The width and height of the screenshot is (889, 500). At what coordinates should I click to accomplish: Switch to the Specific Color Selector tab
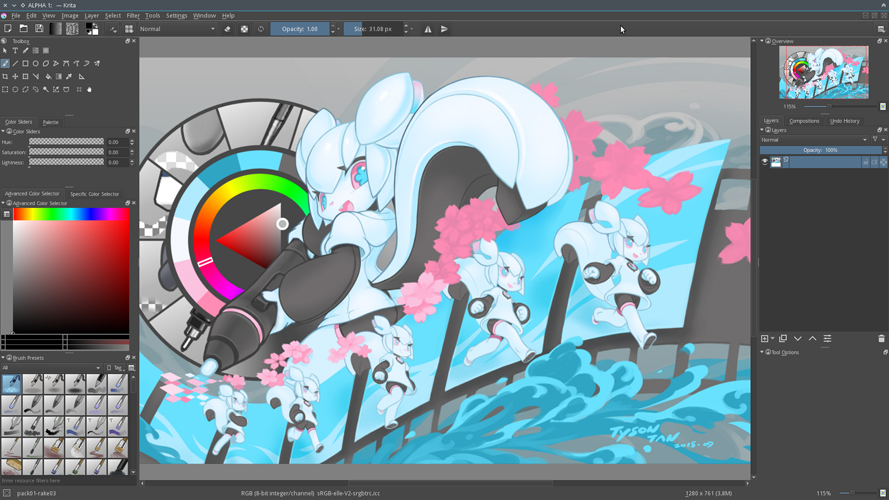95,194
